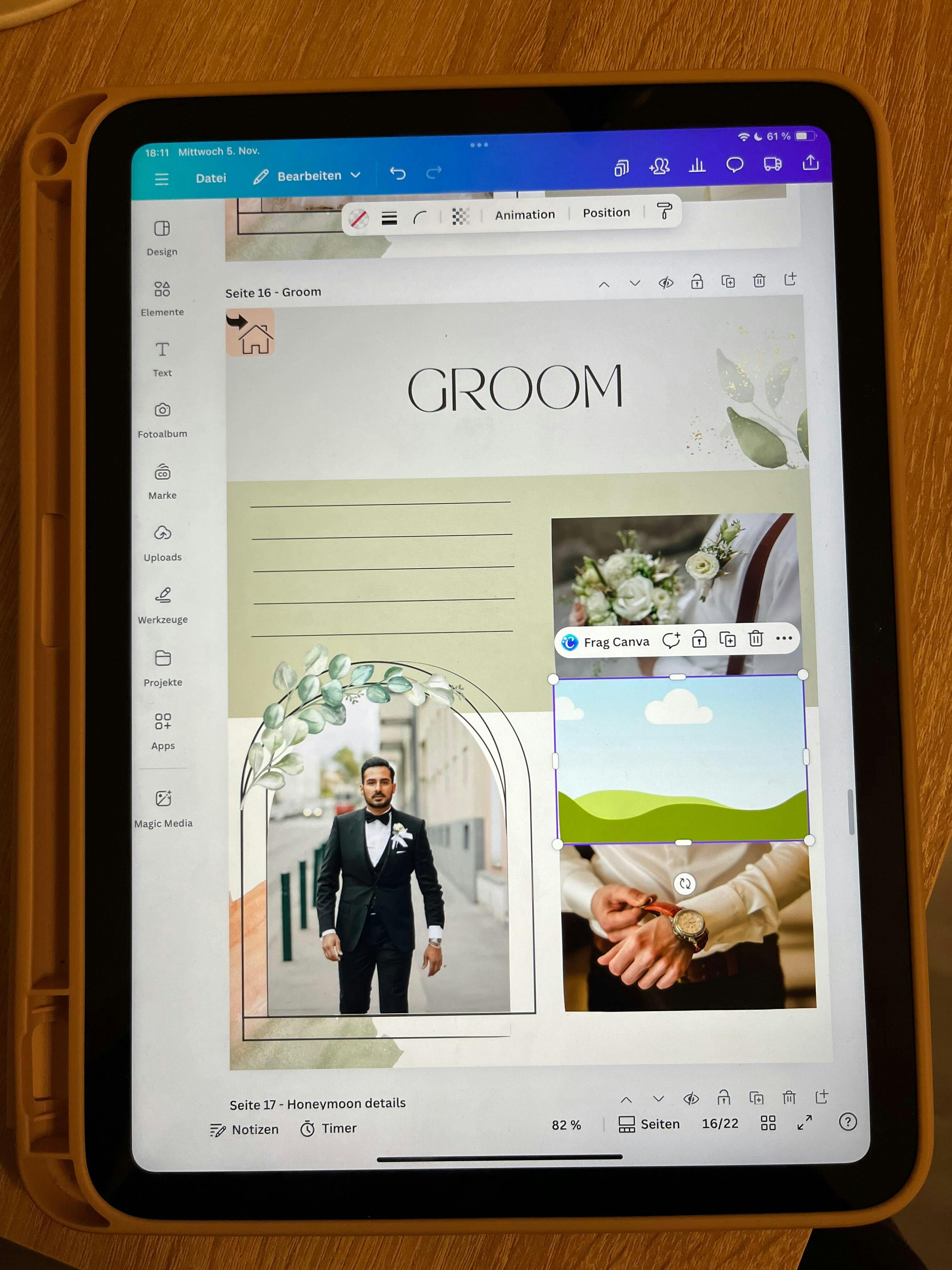
Task: Lock page 16 Groom
Action: tap(697, 282)
